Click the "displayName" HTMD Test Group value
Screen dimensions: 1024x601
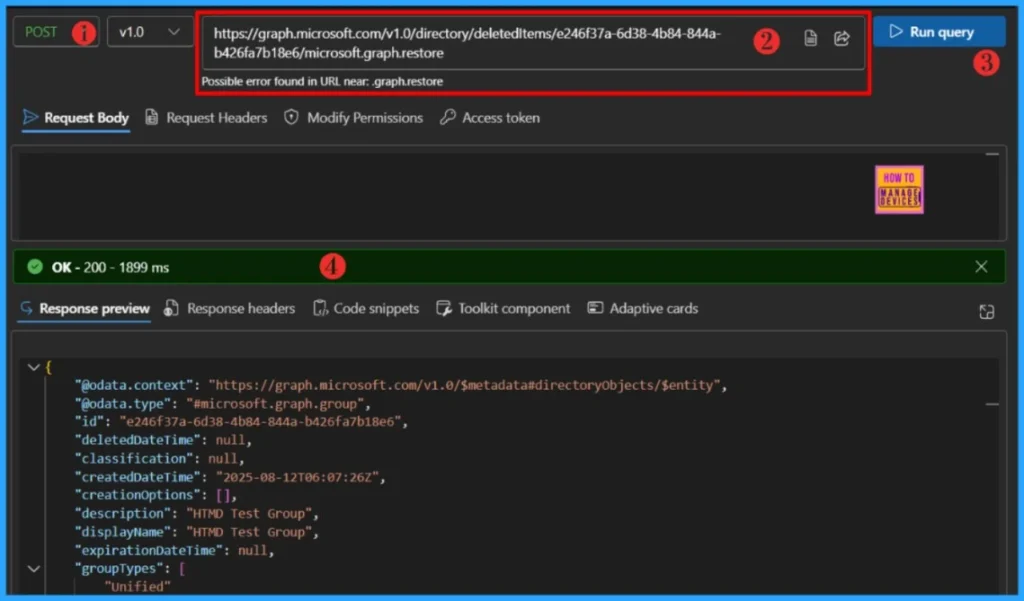coord(249,532)
